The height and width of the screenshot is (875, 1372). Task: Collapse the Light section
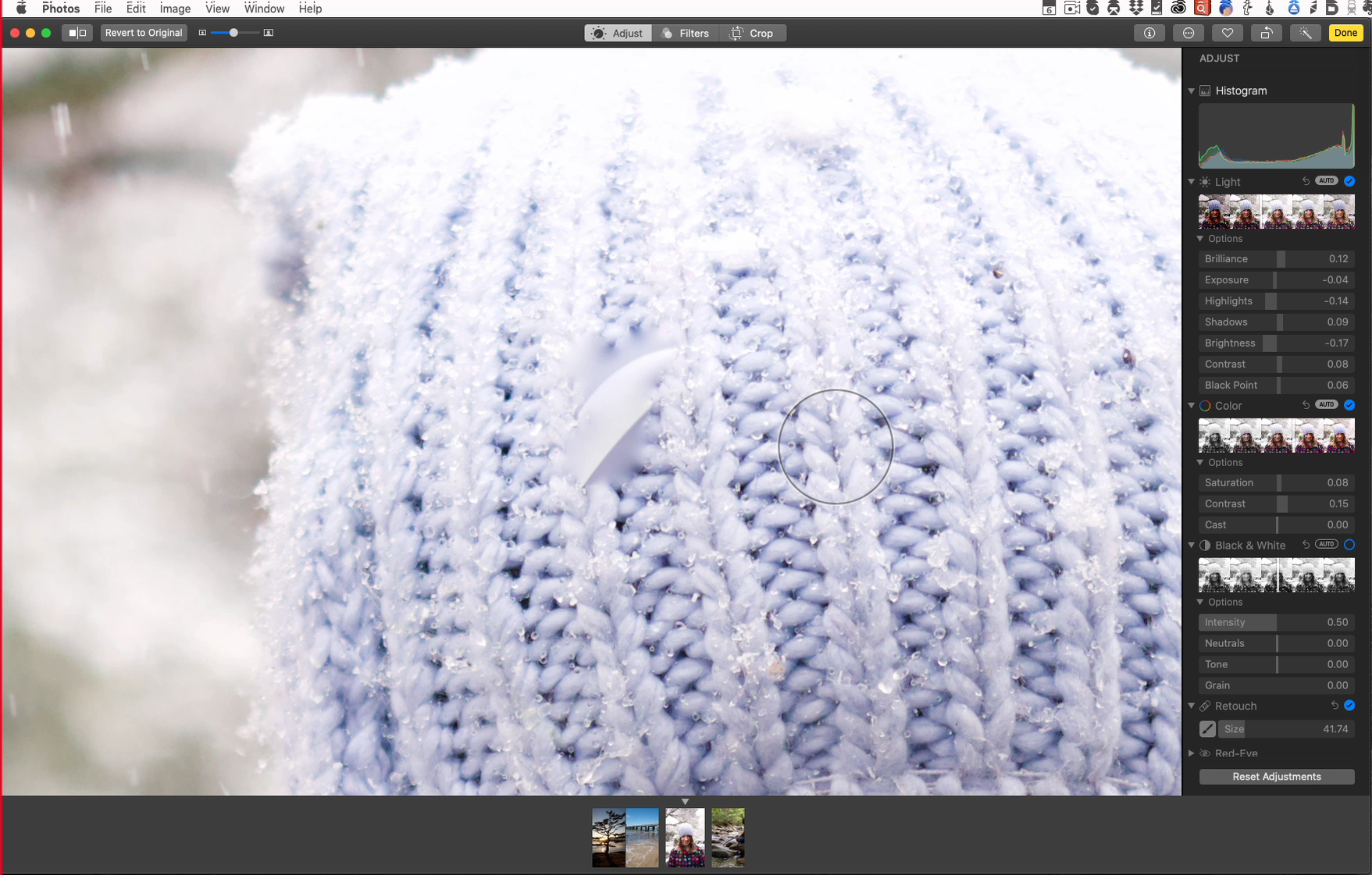click(1192, 182)
